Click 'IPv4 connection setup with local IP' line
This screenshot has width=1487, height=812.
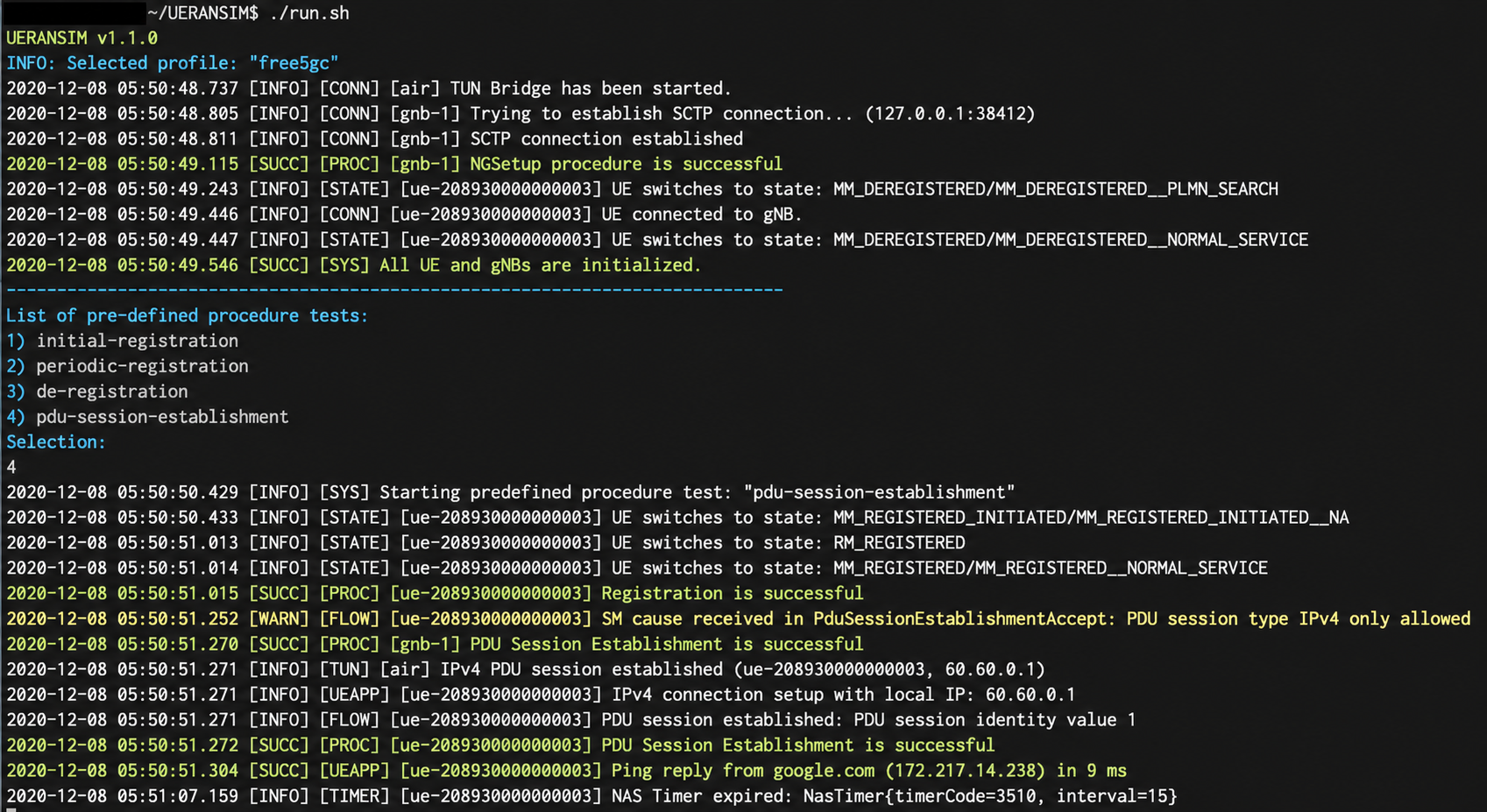click(x=541, y=695)
